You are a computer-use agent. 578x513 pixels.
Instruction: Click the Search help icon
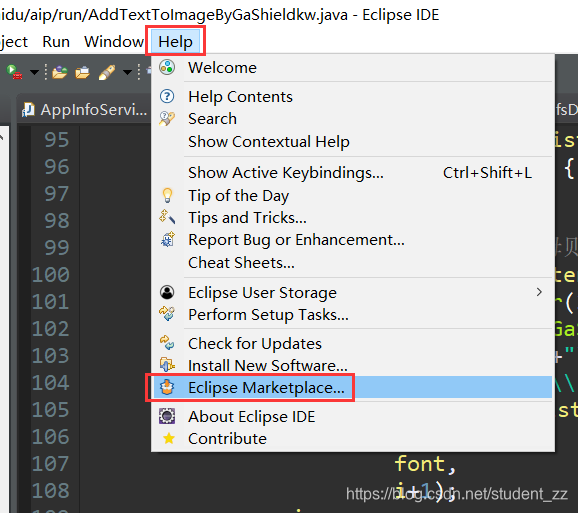[x=167, y=119]
